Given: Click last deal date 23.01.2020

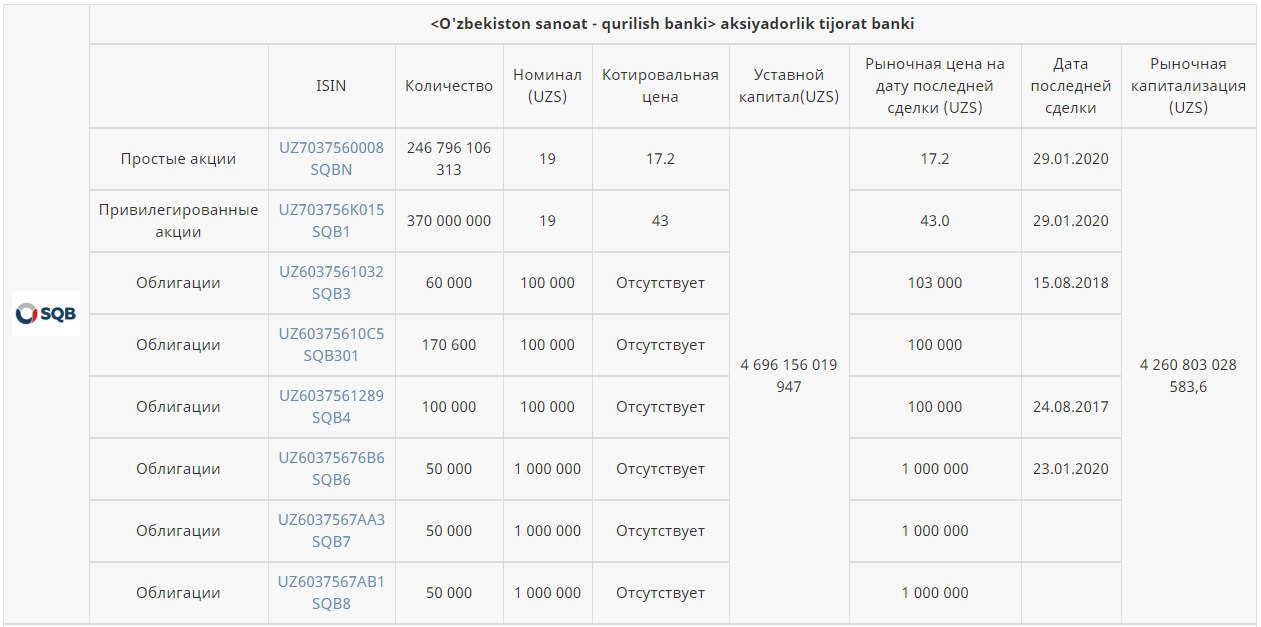Looking at the screenshot, I should point(1071,469).
